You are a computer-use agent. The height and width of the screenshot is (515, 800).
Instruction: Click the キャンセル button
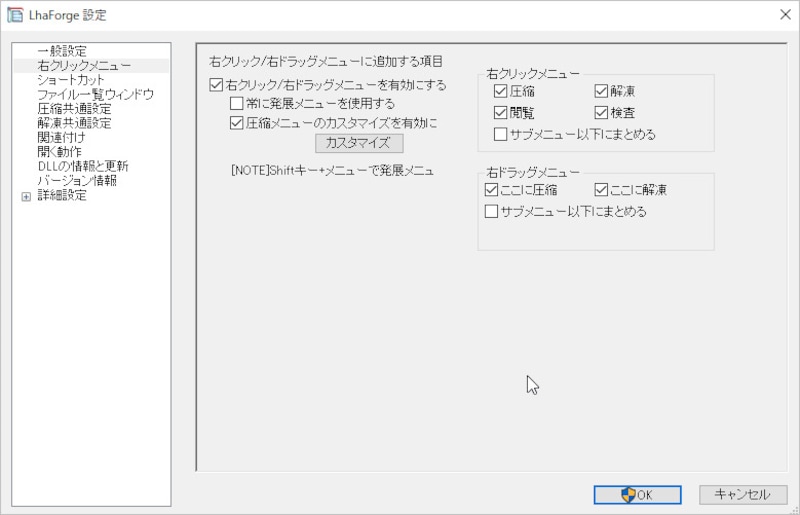[743, 495]
